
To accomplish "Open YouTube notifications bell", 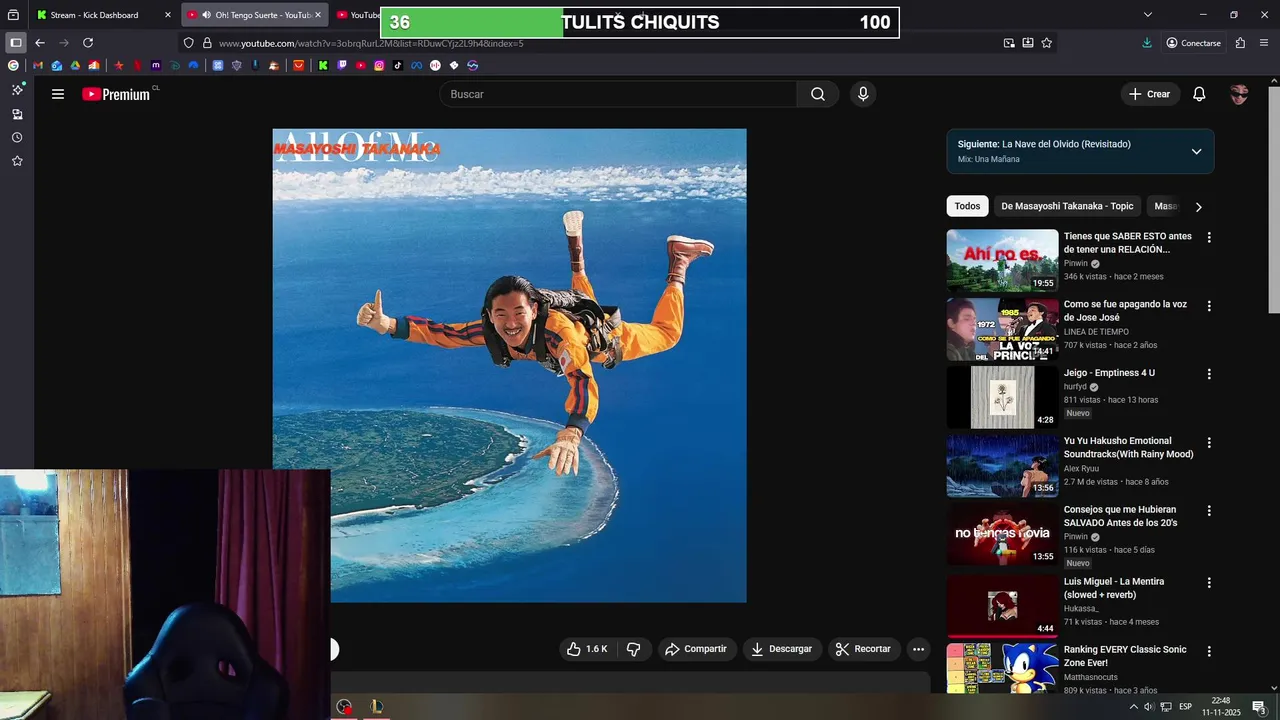I will click(x=1199, y=94).
